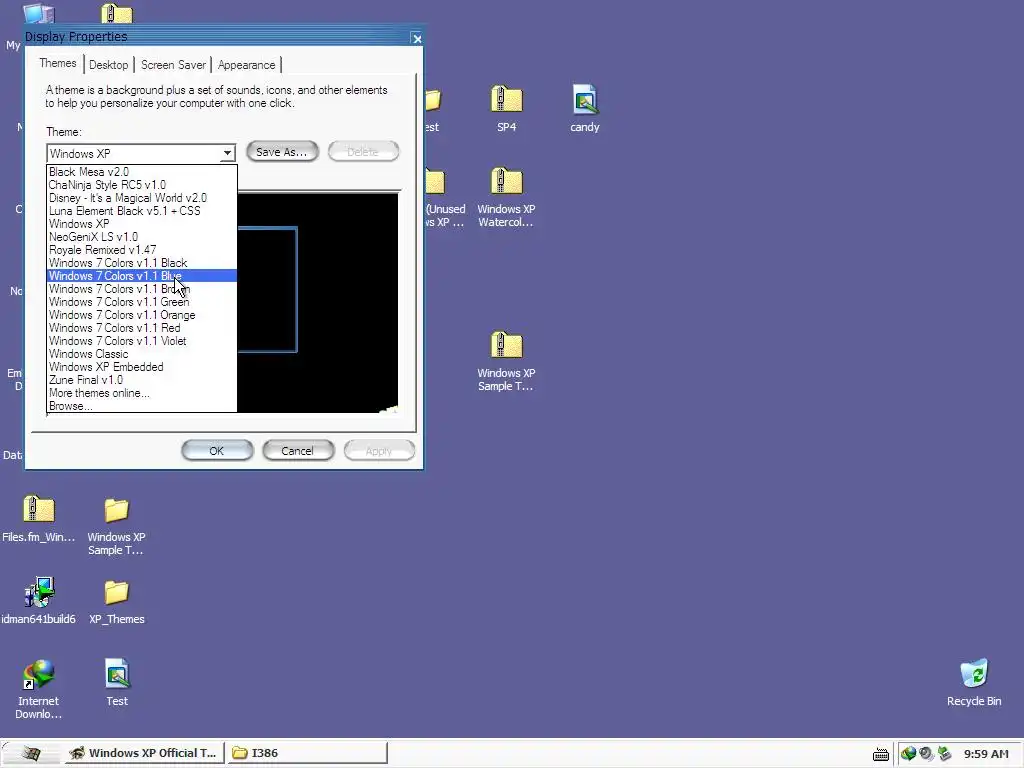Select the Recycle Bin icon

tap(974, 674)
